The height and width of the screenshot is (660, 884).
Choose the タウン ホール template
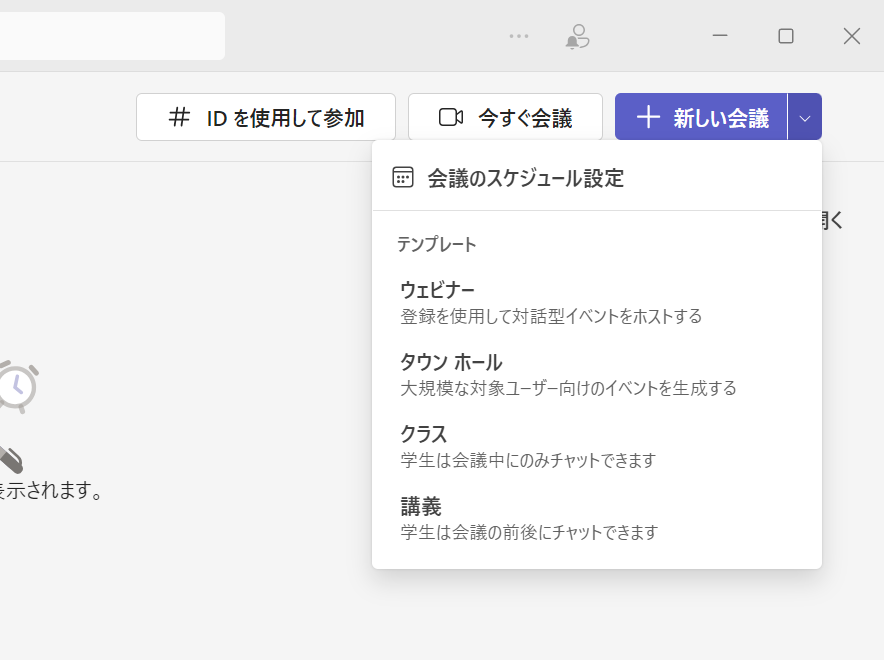click(x=596, y=374)
